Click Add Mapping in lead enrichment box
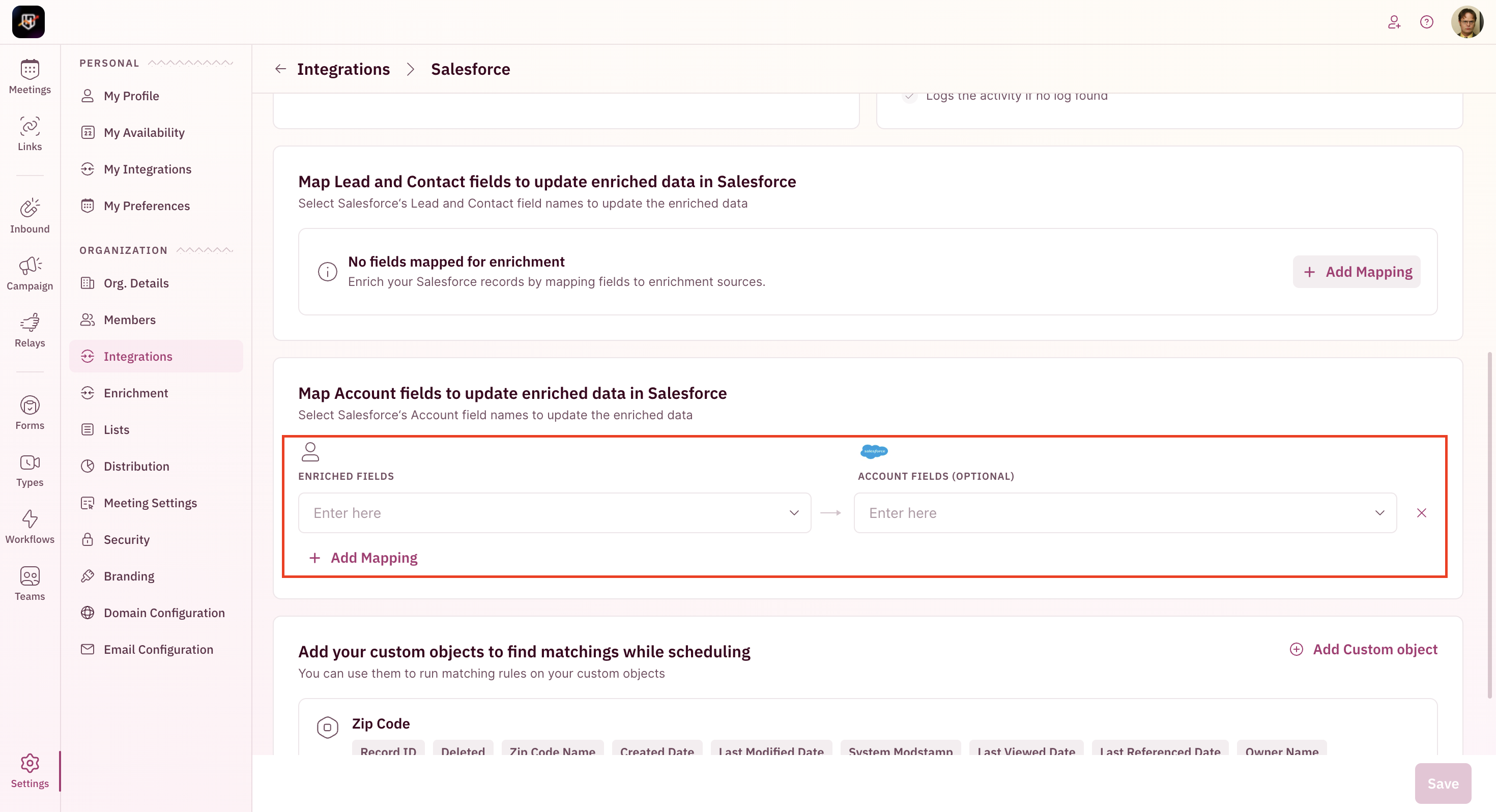This screenshot has height=812, width=1496. (x=1357, y=272)
